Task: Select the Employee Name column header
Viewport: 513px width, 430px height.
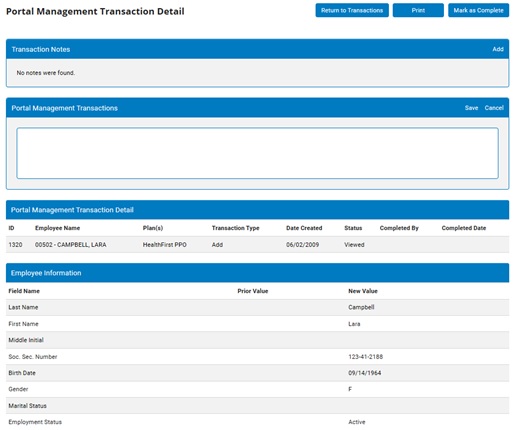Action: coord(57,228)
